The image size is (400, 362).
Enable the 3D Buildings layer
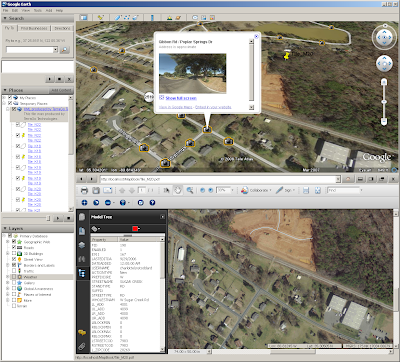[x=14, y=253]
